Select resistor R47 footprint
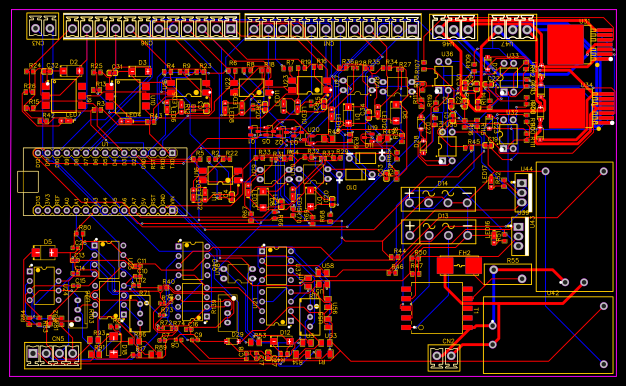 click(415, 274)
